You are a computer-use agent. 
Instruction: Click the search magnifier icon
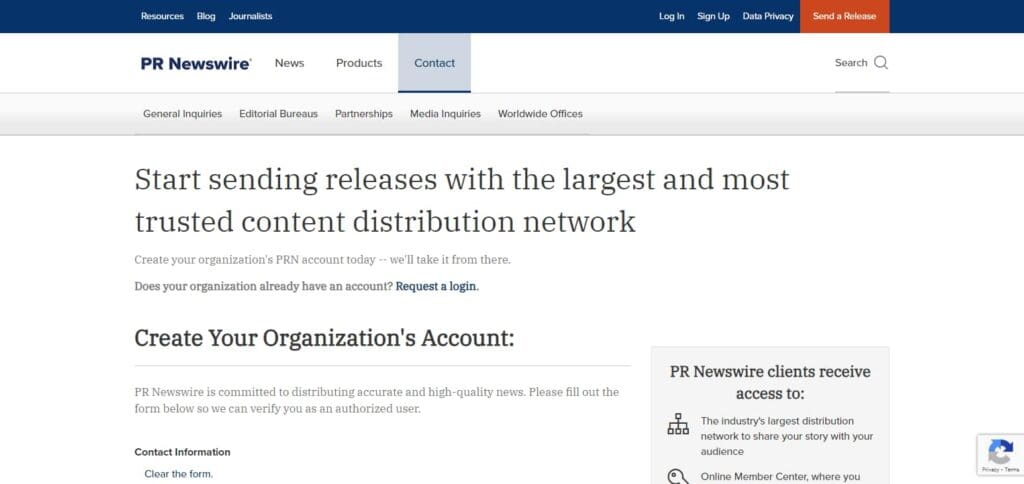pyautogui.click(x=880, y=63)
